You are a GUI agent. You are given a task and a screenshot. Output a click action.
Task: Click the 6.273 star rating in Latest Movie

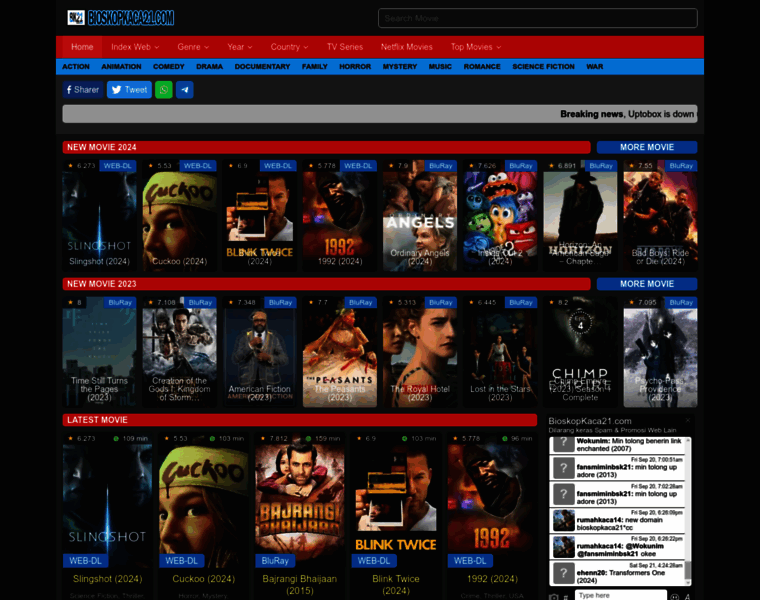coord(82,439)
